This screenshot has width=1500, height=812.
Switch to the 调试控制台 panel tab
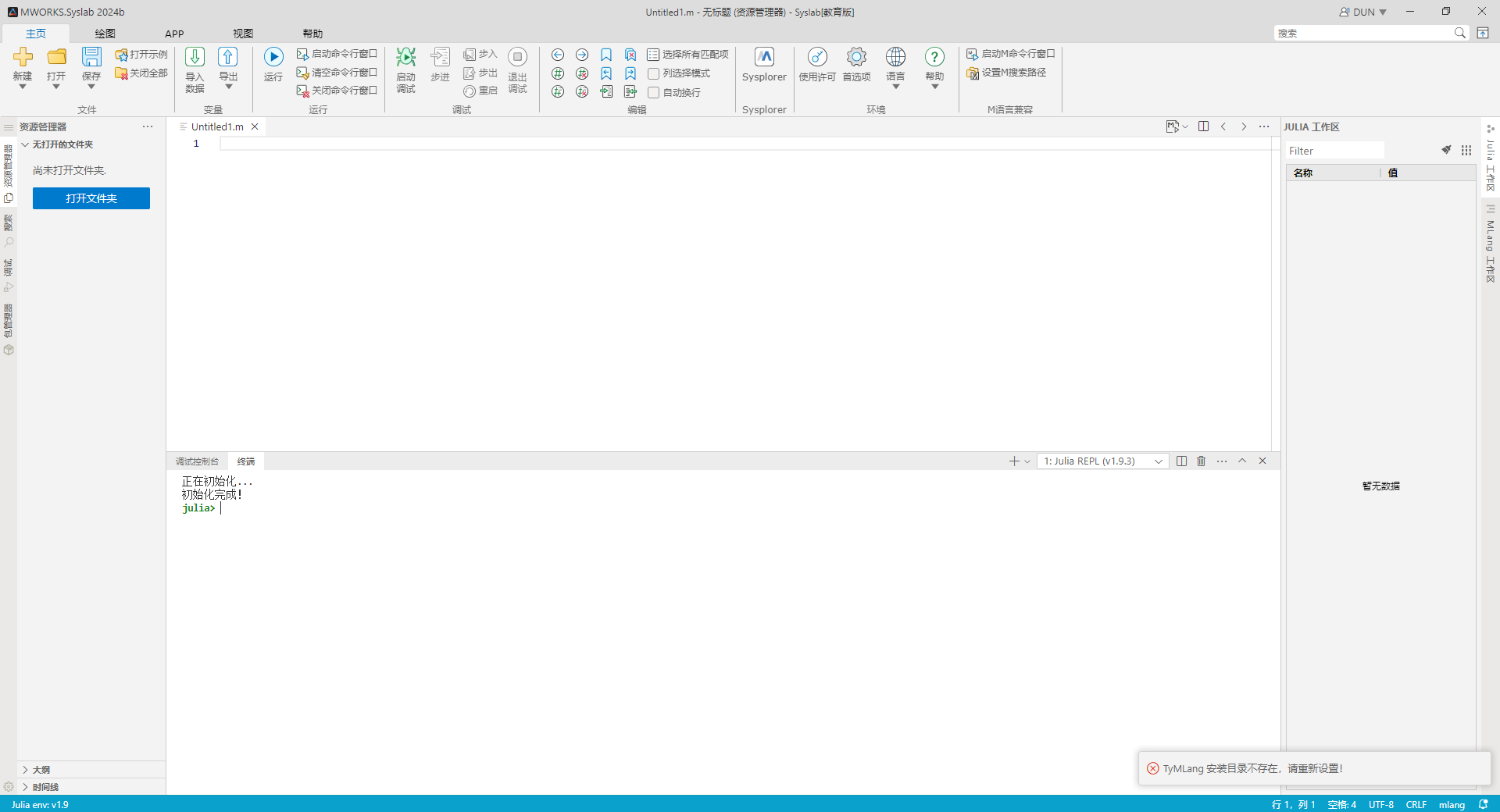(197, 461)
